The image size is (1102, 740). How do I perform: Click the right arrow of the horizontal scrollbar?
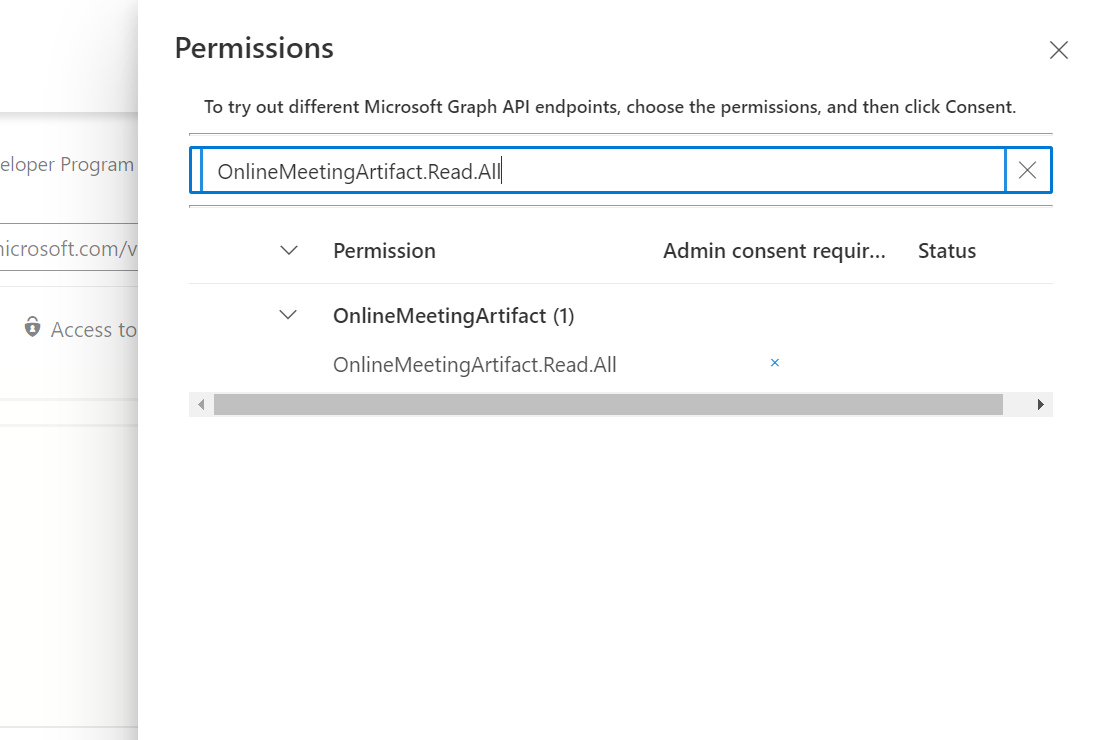[x=1040, y=404]
